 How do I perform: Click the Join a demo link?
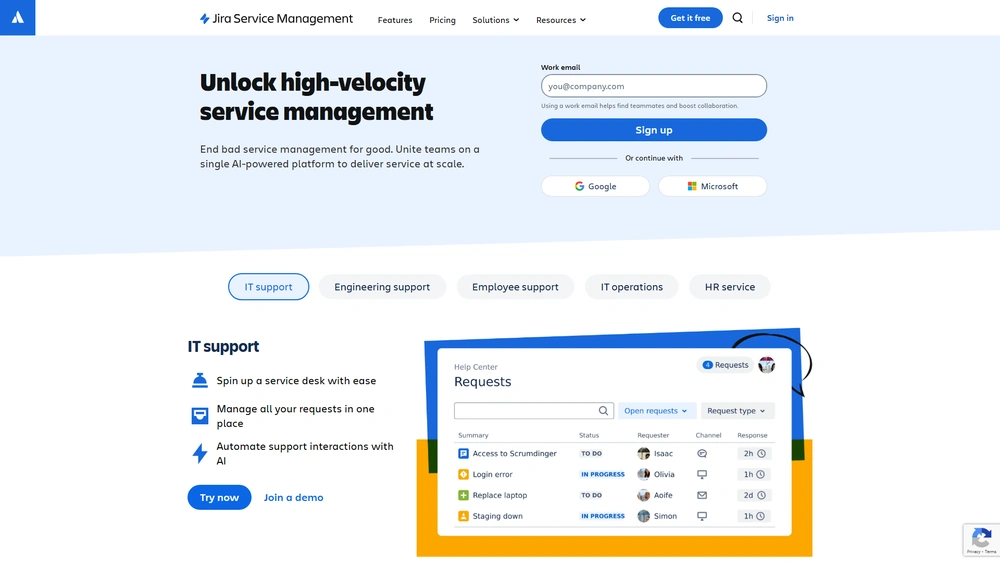(x=293, y=497)
